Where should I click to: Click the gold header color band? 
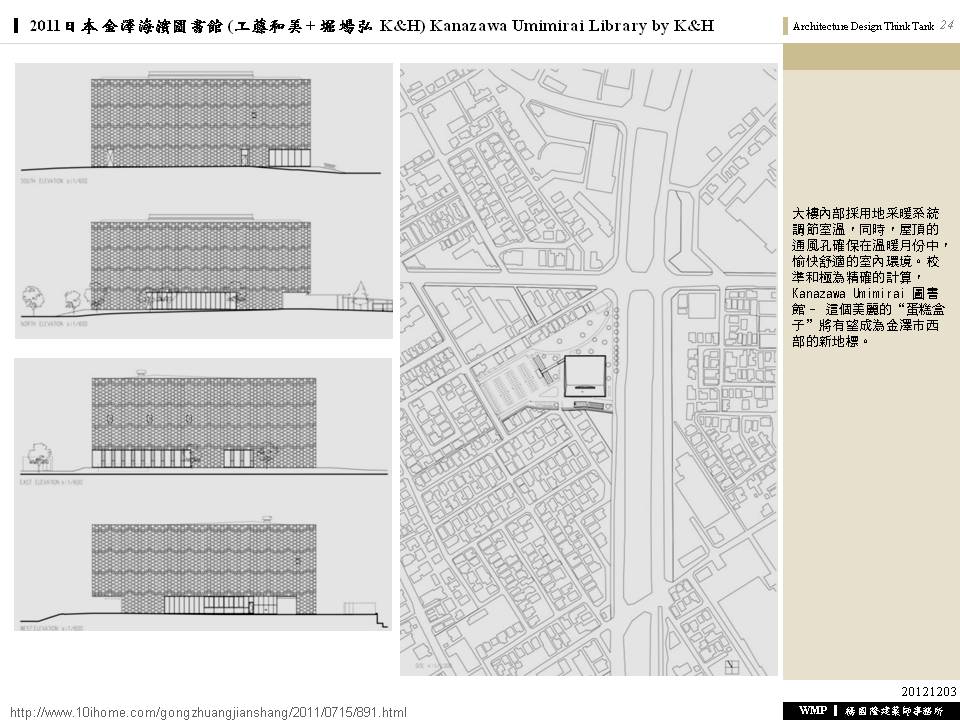point(869,57)
